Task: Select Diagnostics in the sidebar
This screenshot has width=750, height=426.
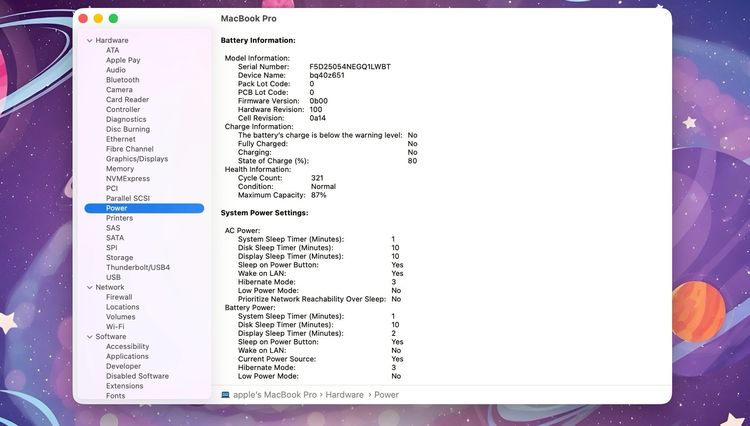Action: click(126, 120)
